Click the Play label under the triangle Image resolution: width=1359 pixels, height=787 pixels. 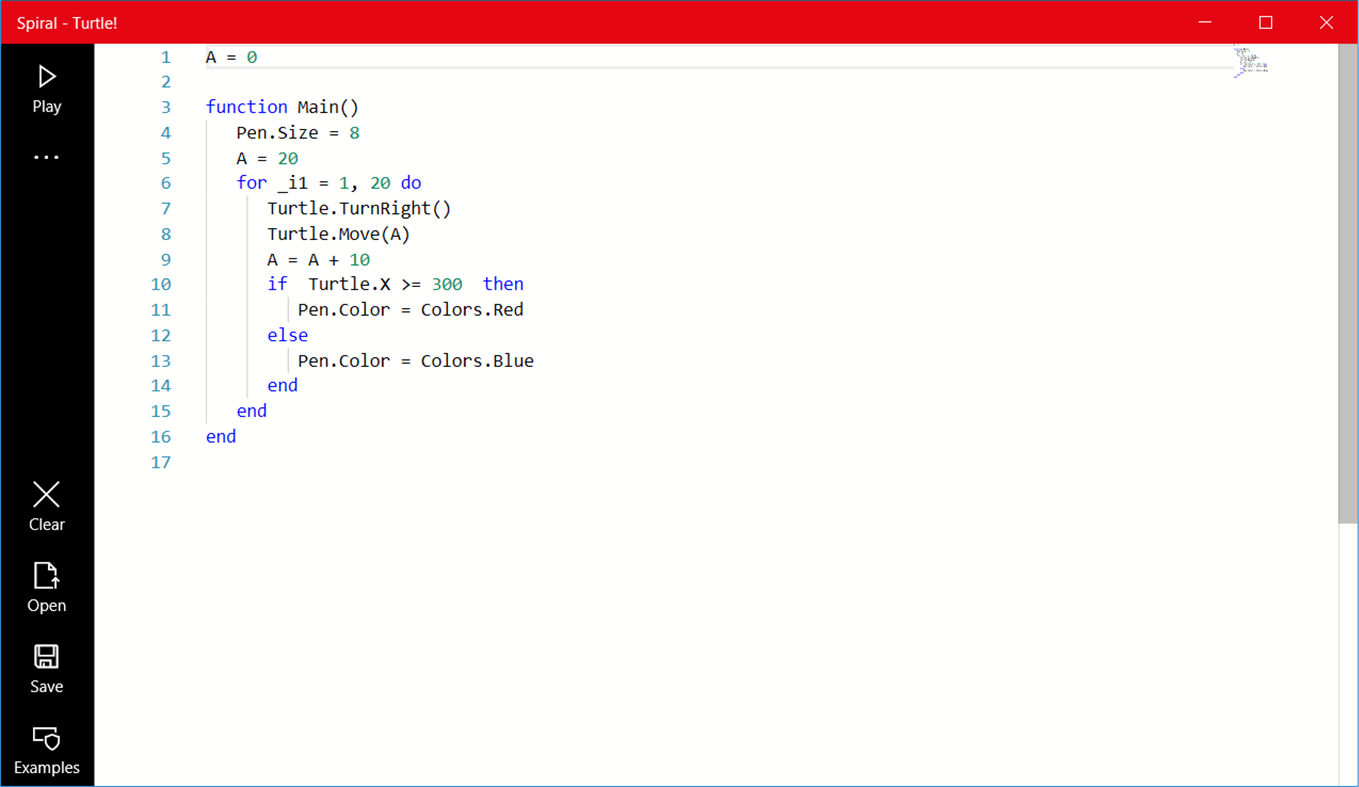[x=46, y=106]
